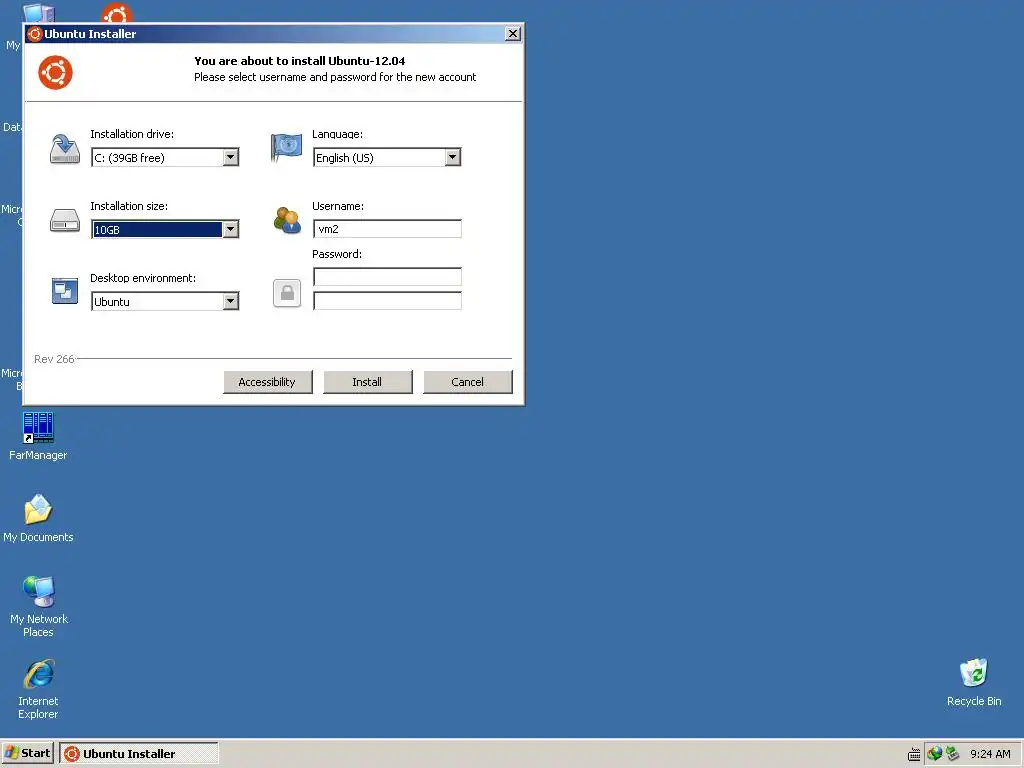The image size is (1024, 768).
Task: Click the hard disk icon beside Installation size
Action: click(65, 221)
